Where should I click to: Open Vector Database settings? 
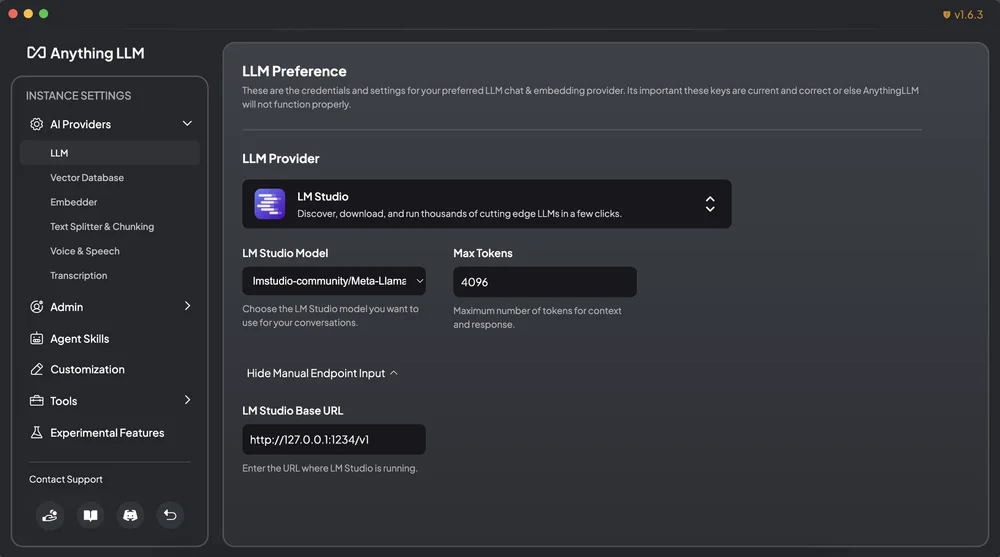[87, 177]
